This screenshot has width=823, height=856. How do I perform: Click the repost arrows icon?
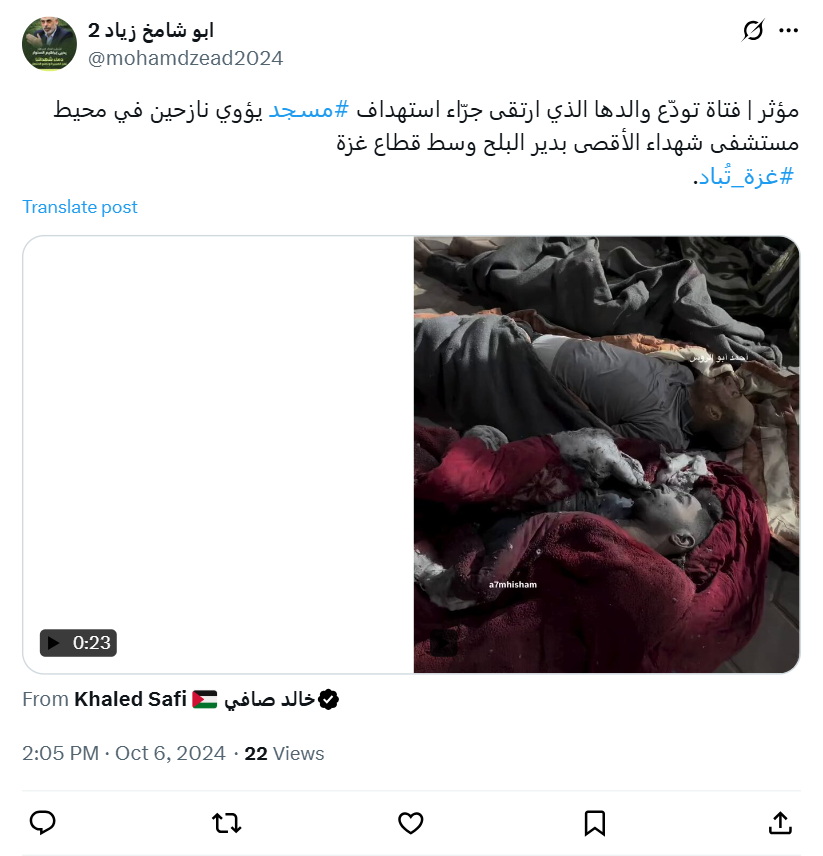(226, 823)
